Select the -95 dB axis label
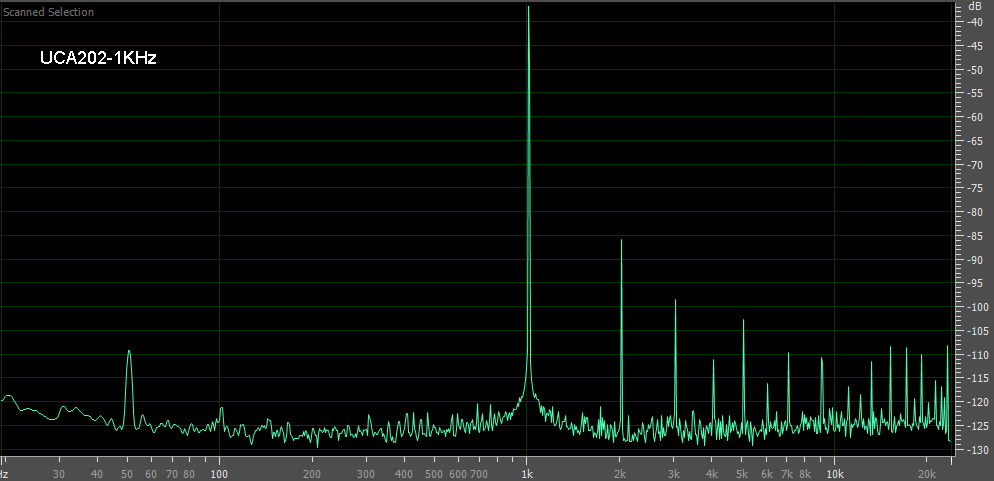The height and width of the screenshot is (481, 994). pyautogui.click(x=974, y=284)
